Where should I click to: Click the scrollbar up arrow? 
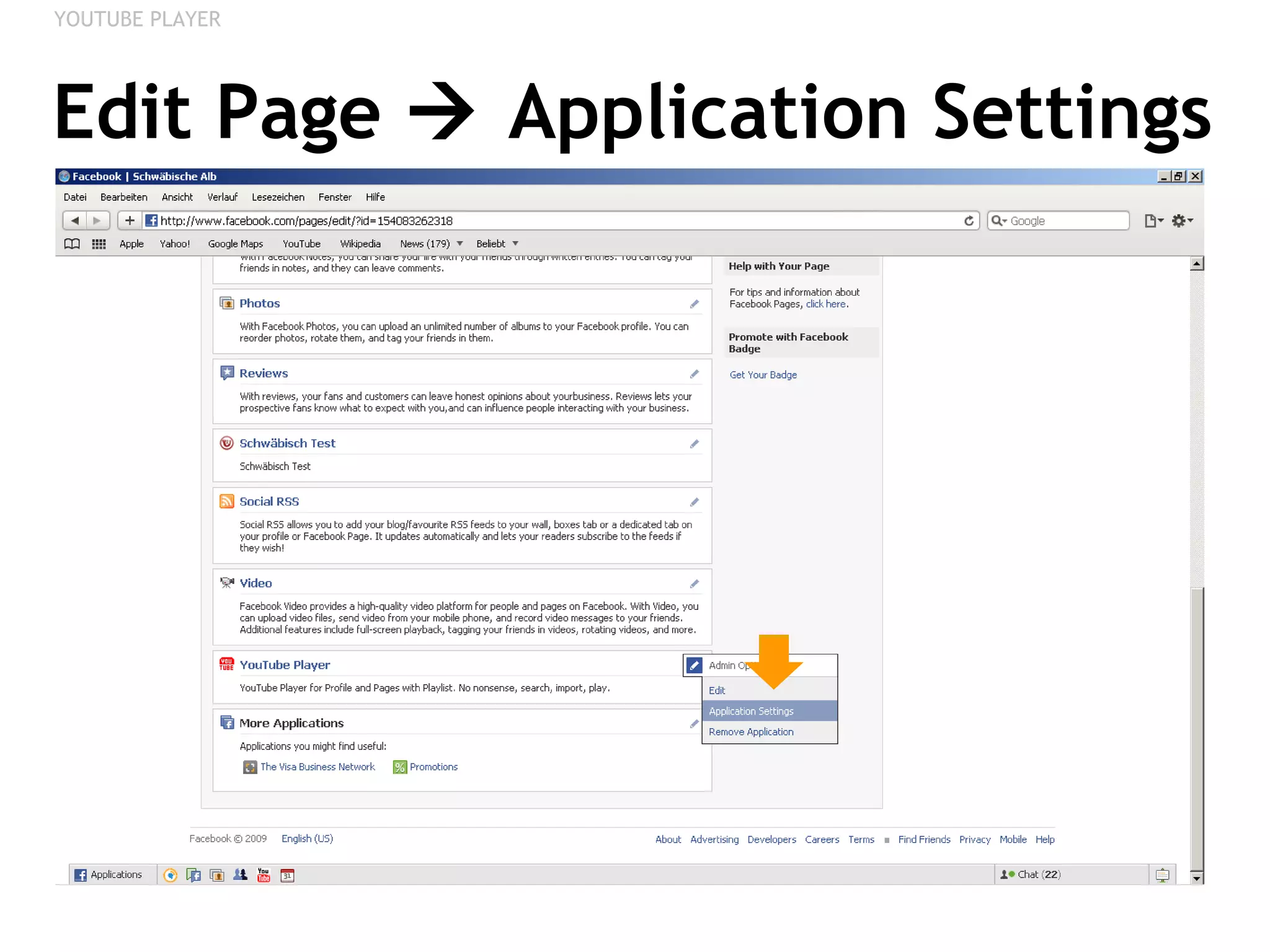tap(1197, 264)
